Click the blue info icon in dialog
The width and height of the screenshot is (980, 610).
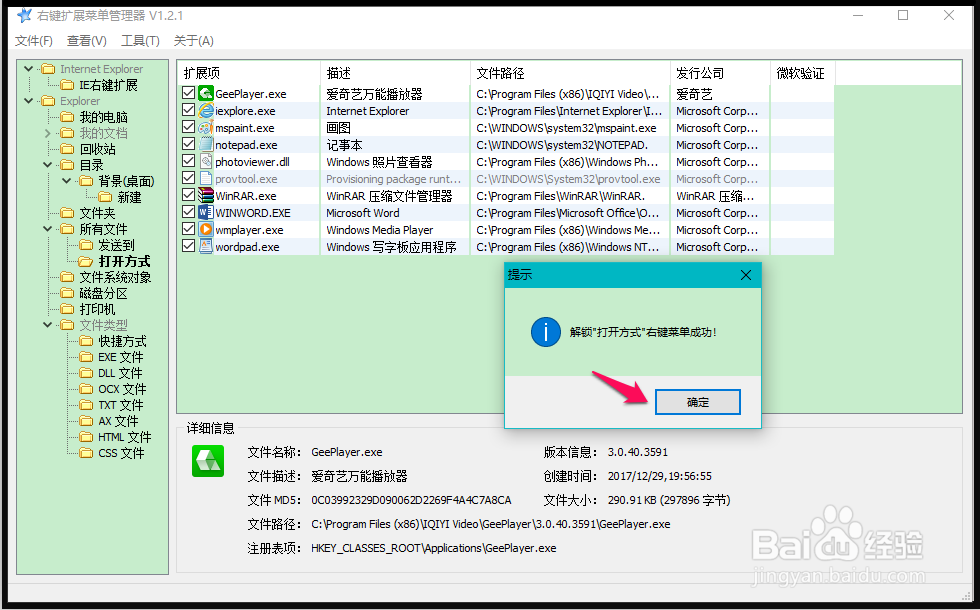tap(546, 332)
